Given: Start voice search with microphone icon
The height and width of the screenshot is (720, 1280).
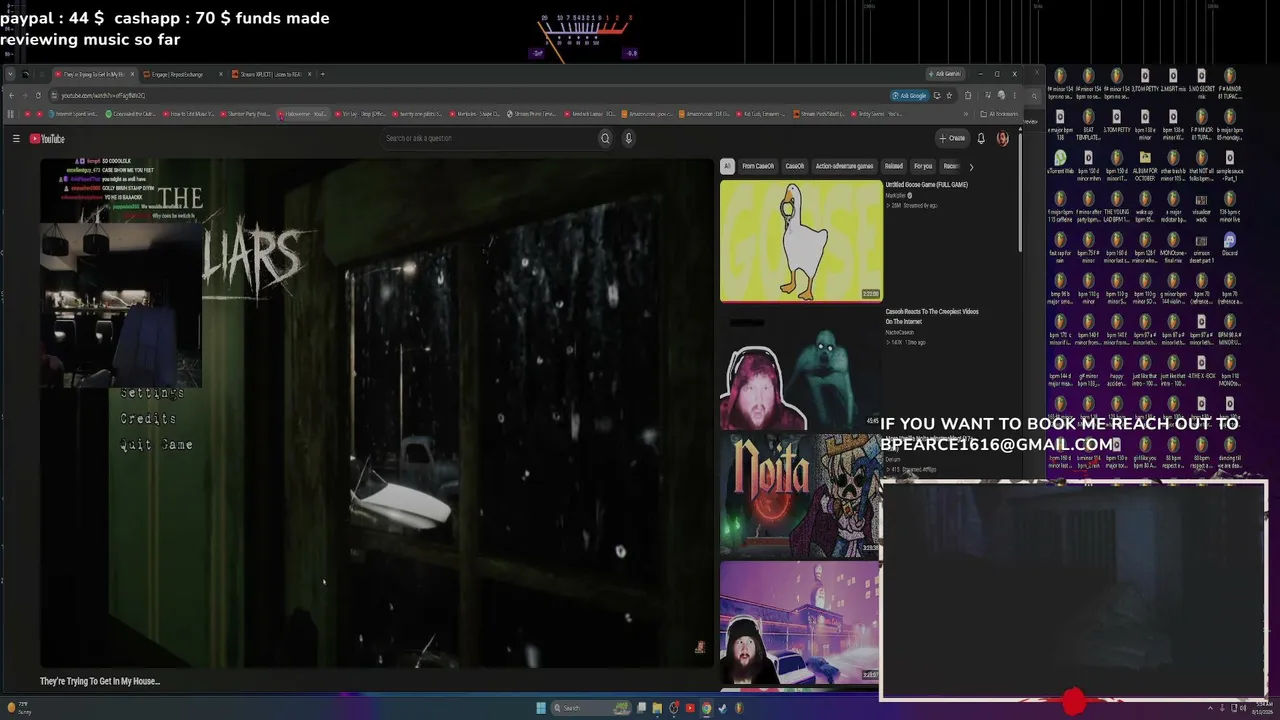Looking at the screenshot, I should tap(629, 139).
